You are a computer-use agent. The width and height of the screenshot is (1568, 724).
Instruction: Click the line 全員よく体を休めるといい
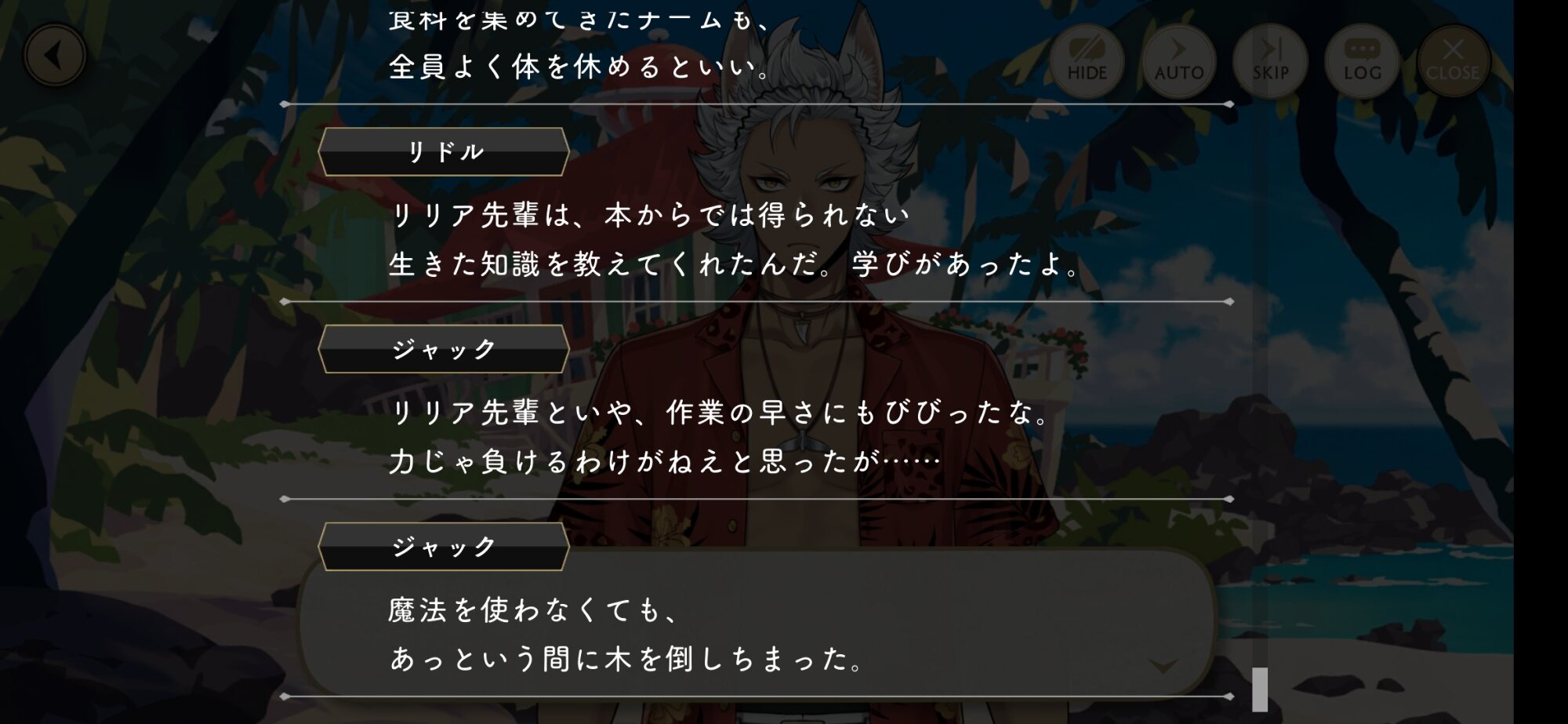580,67
